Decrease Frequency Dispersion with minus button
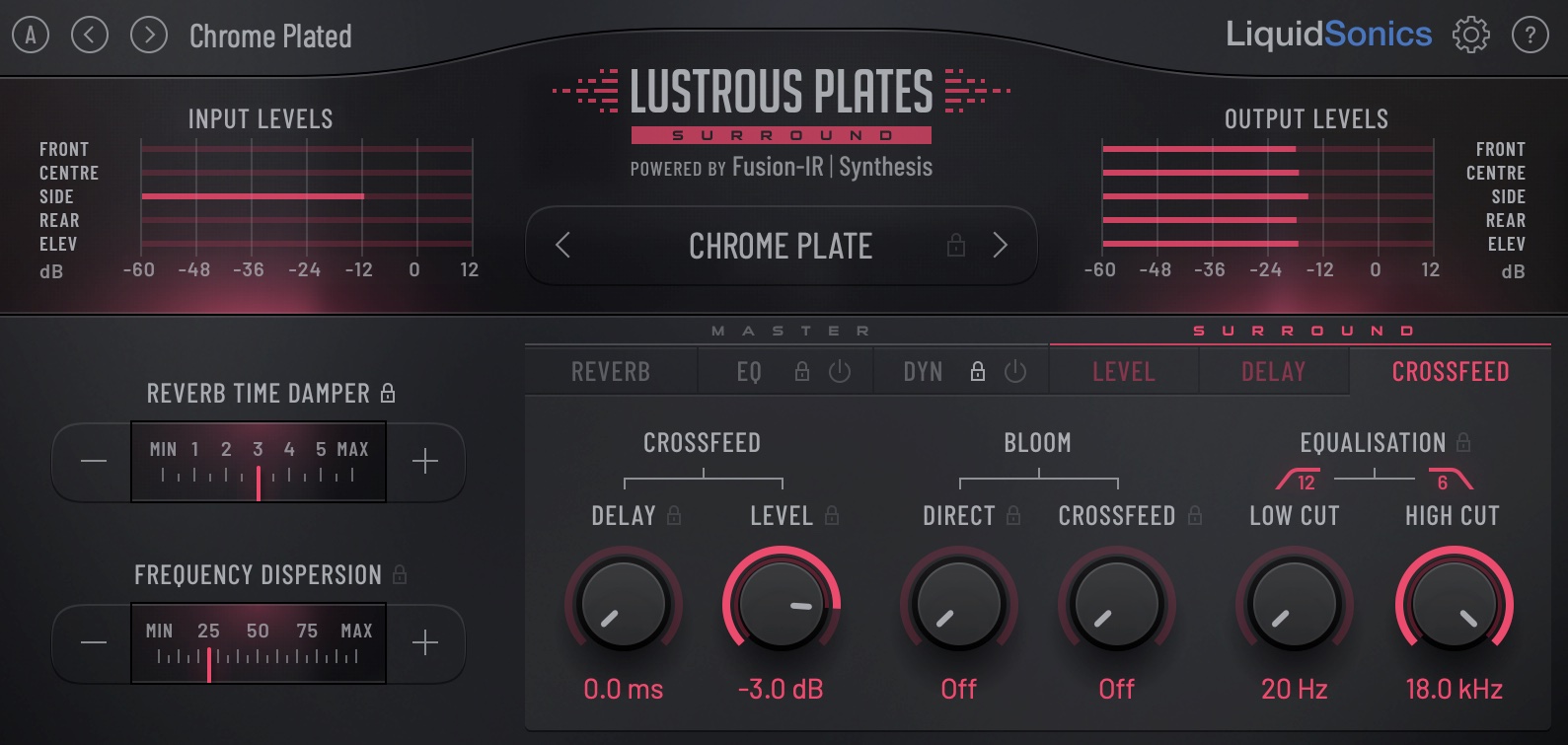Image resolution: width=1568 pixels, height=745 pixels. tap(94, 643)
